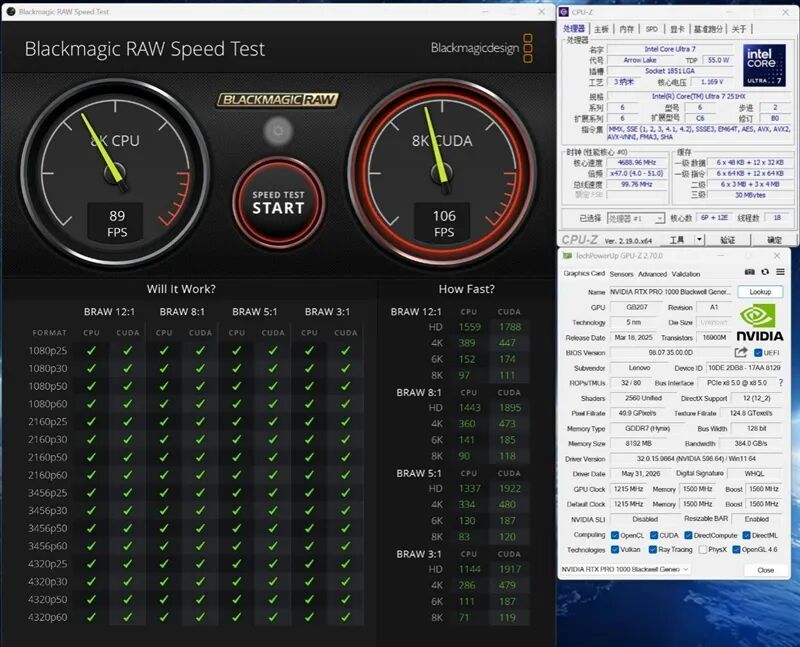Viewport: 800px width, 647px height.
Task: Switch to the 内存 tab in CPU-Z
Action: click(x=627, y=29)
